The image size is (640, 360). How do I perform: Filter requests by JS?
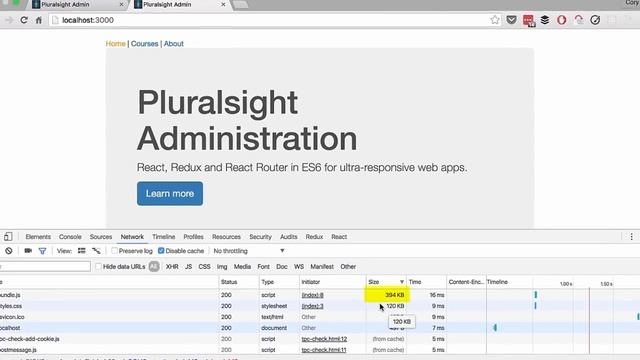(x=189, y=267)
